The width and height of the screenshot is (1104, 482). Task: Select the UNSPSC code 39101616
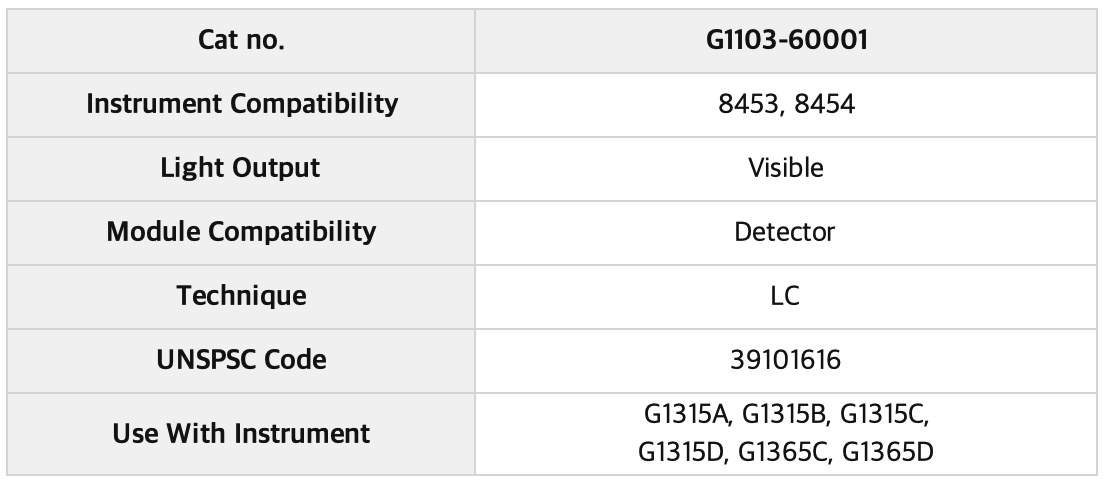coord(786,360)
